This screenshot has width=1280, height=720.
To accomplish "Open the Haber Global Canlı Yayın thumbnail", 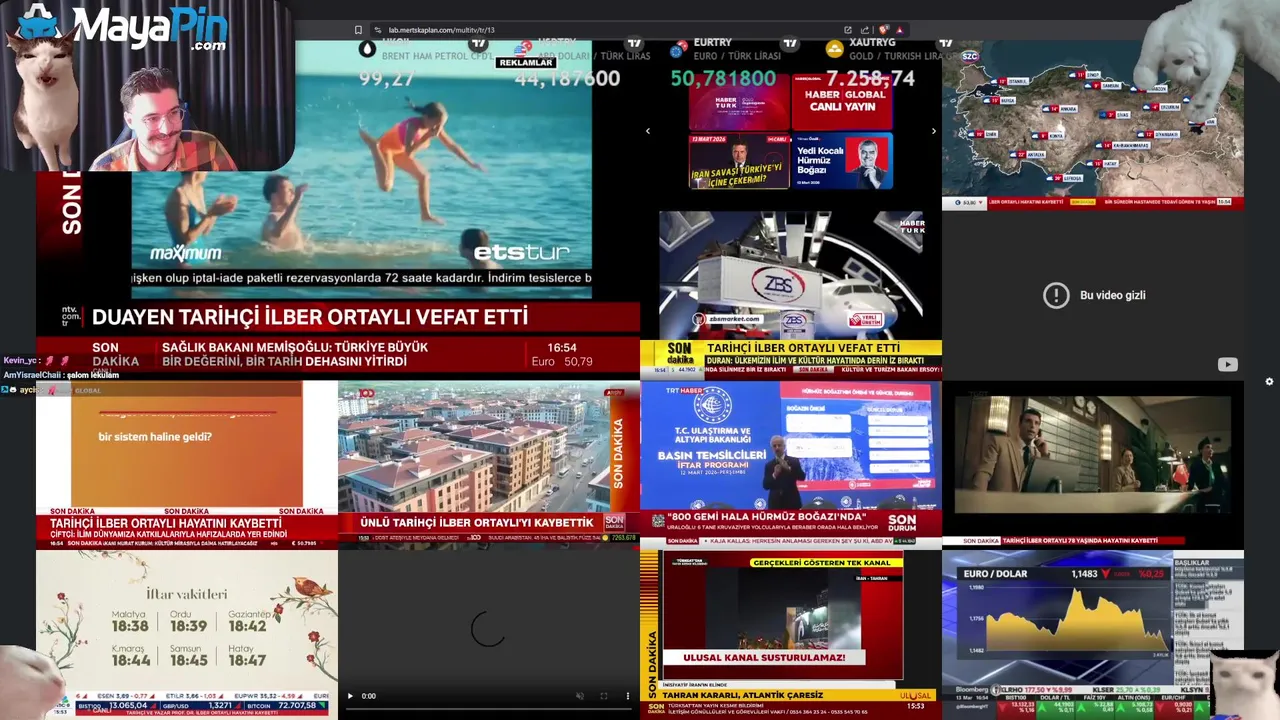I will coord(842,102).
